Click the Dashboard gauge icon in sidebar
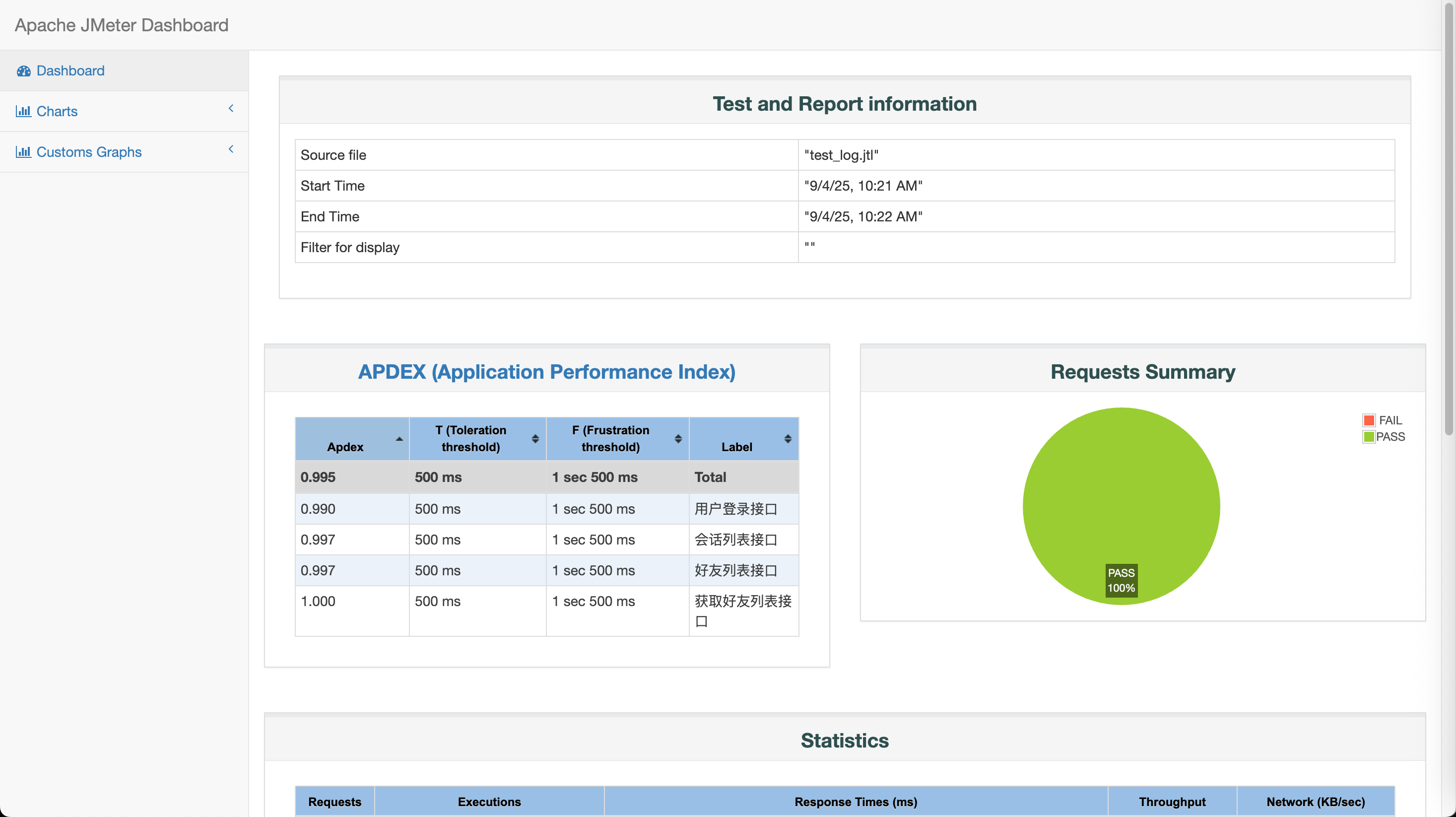The width and height of the screenshot is (1456, 817). (x=23, y=70)
